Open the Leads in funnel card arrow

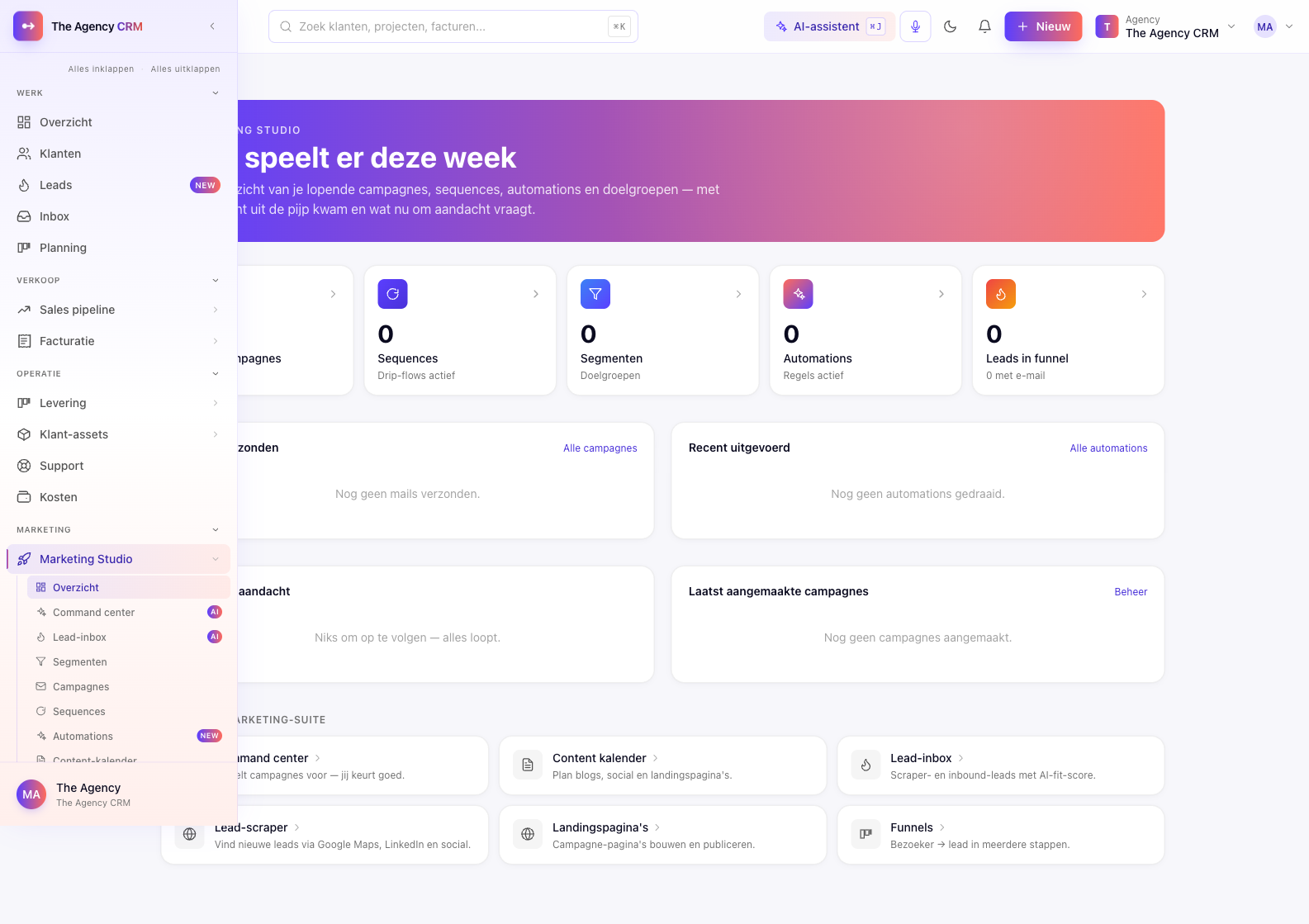[1144, 294]
